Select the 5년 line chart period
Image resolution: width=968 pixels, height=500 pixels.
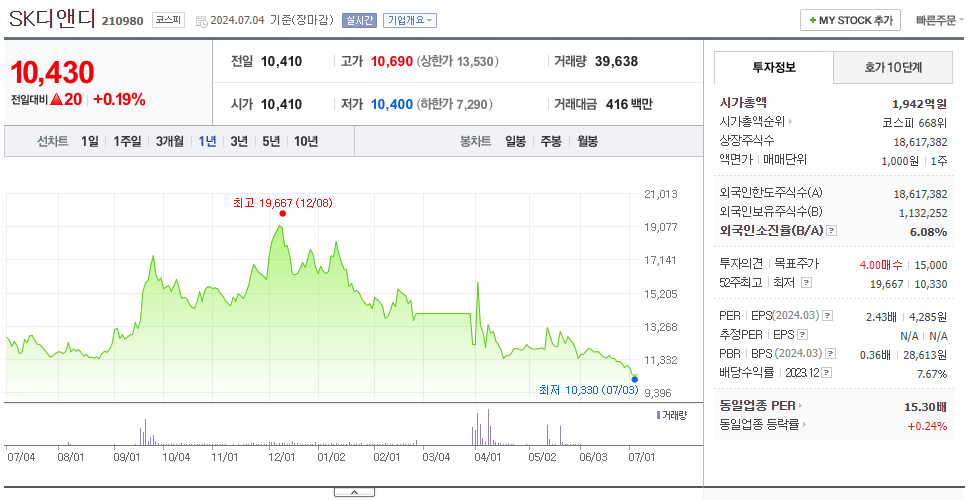[271, 141]
